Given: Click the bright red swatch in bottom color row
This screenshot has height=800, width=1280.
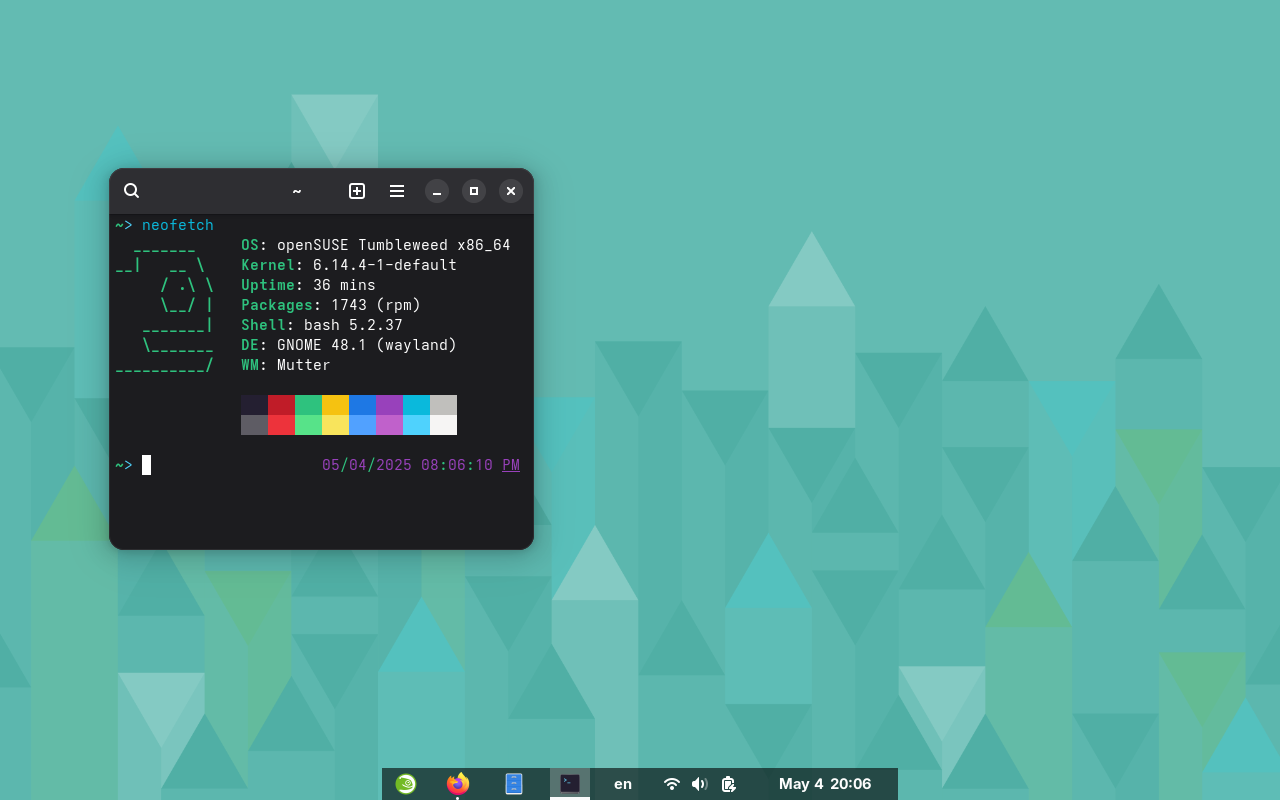Looking at the screenshot, I should point(281,425).
